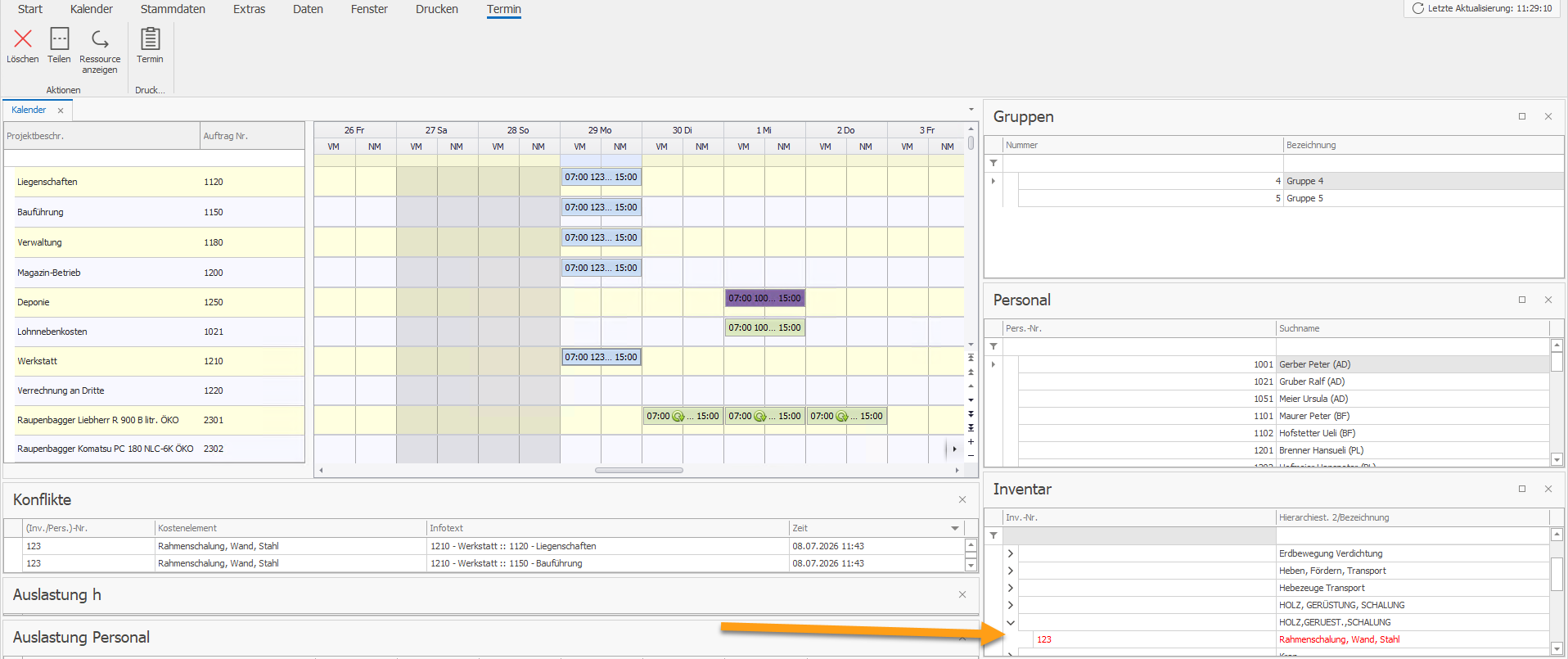
Task: Sort Personal by Suchname header
Action: (1413, 328)
